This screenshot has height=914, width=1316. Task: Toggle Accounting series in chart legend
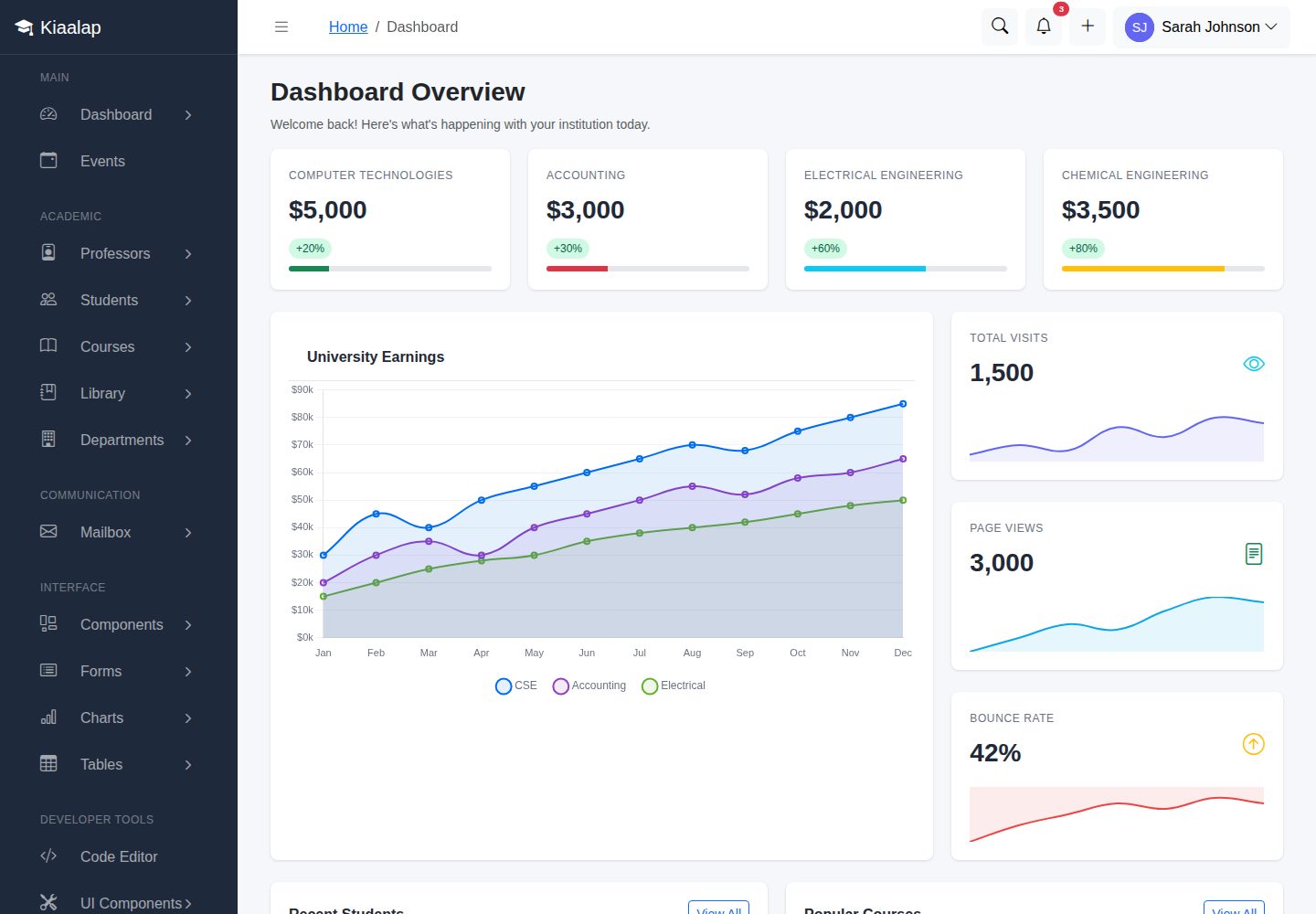[x=589, y=685]
